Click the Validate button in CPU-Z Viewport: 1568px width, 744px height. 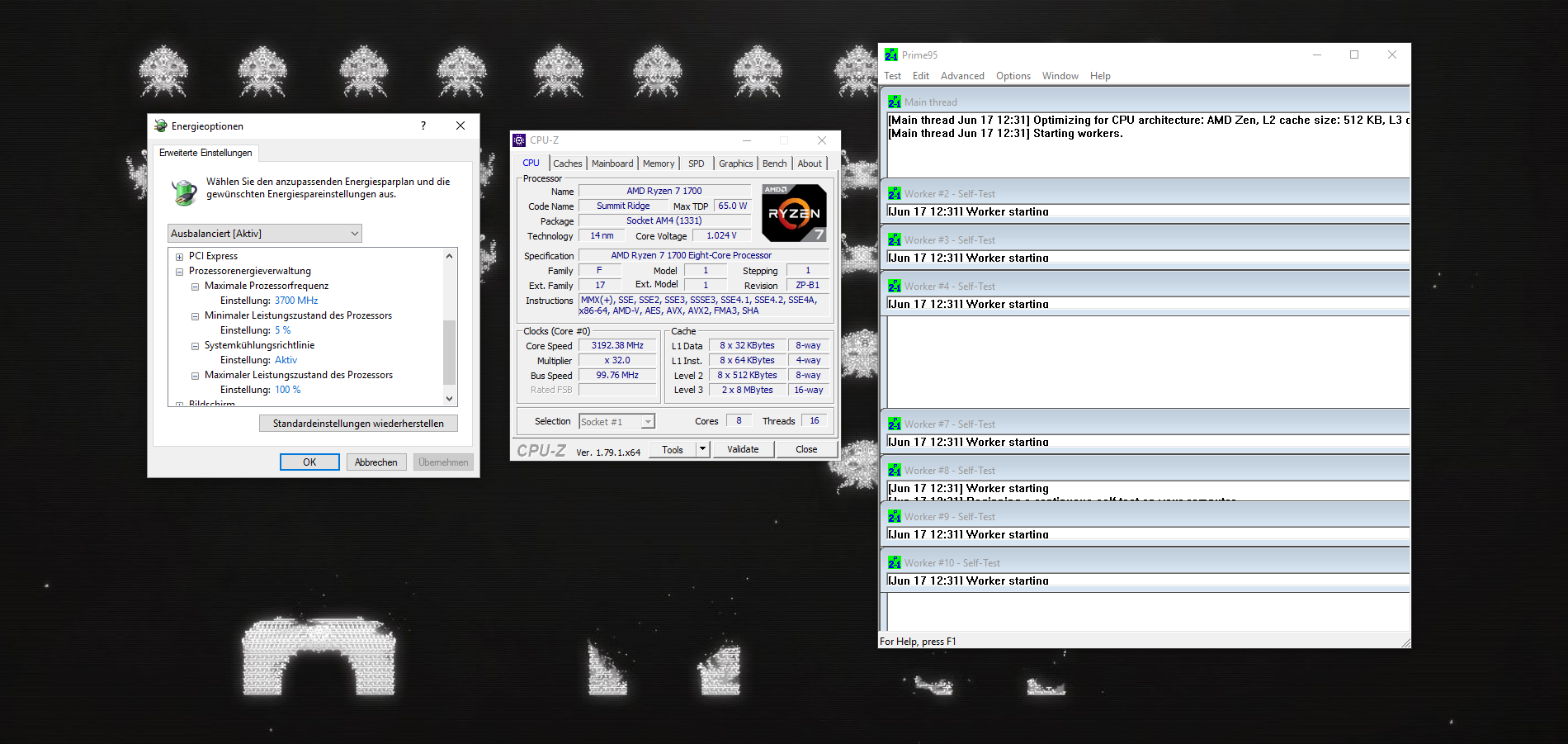pos(743,449)
